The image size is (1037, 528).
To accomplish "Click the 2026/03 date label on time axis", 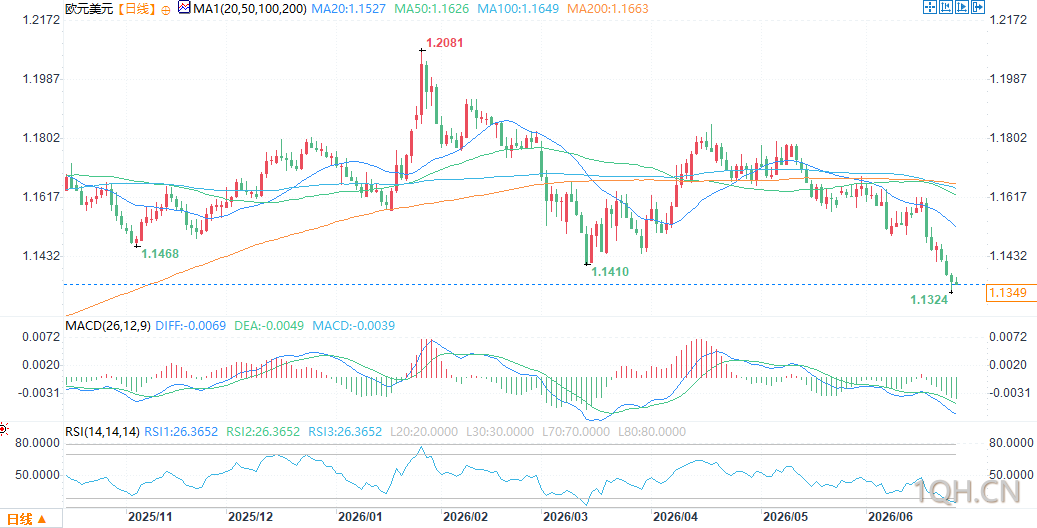I will tap(564, 515).
